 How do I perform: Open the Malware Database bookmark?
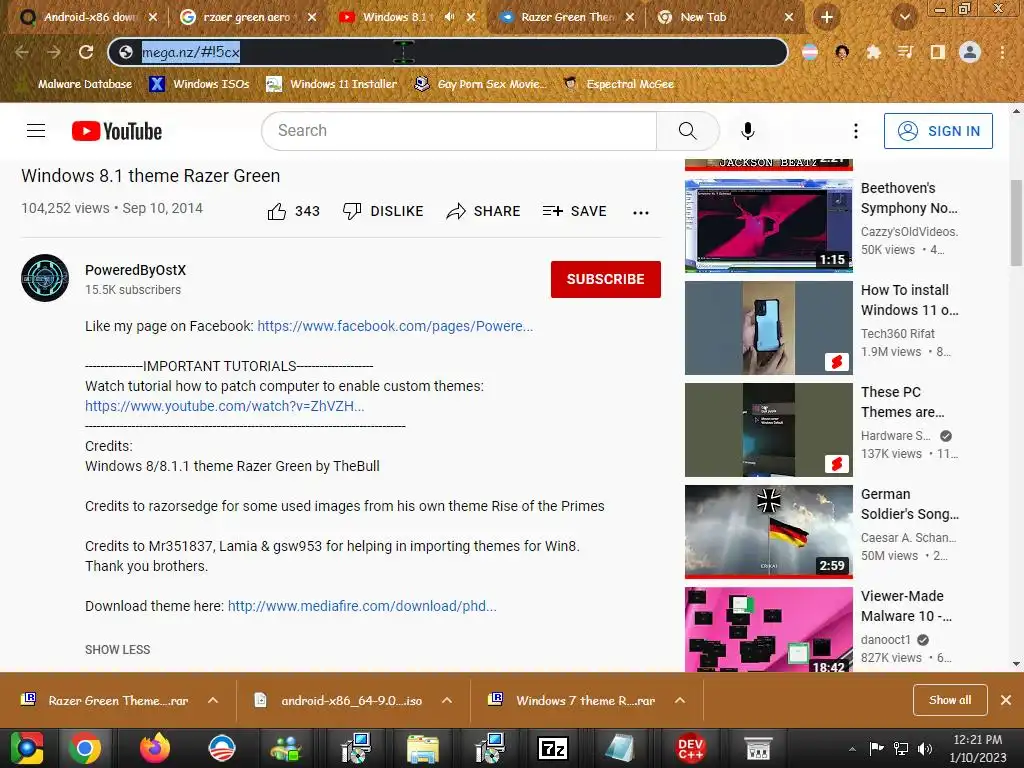pyautogui.click(x=76, y=84)
